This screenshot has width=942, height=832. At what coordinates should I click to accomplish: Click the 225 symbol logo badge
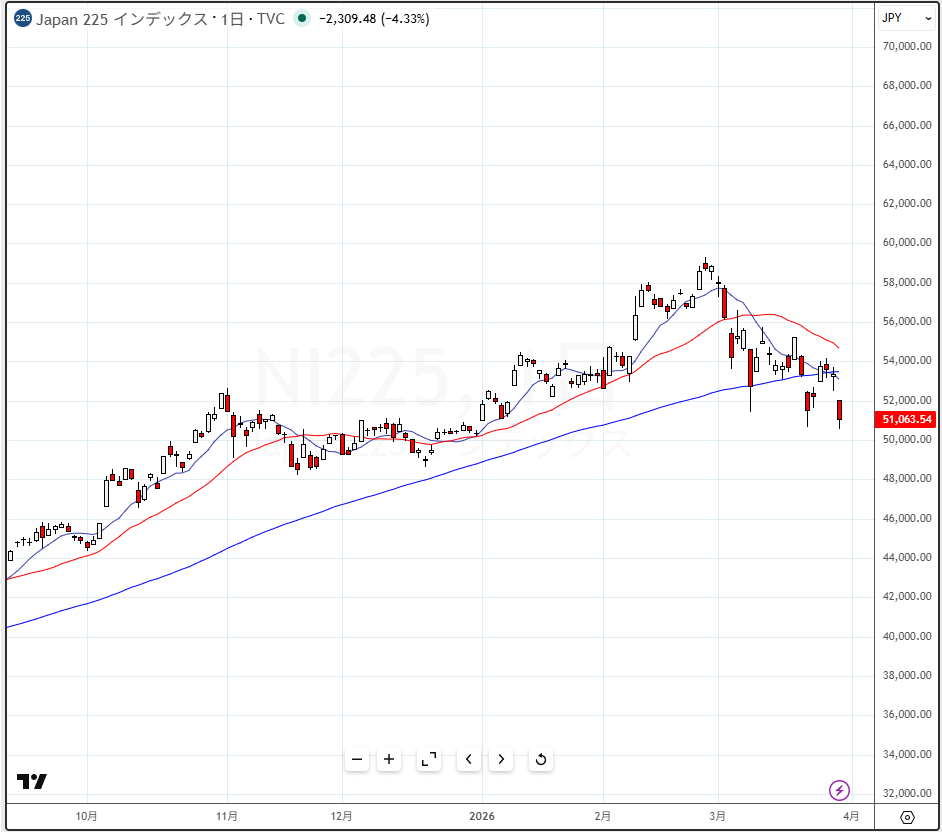[x=23, y=19]
